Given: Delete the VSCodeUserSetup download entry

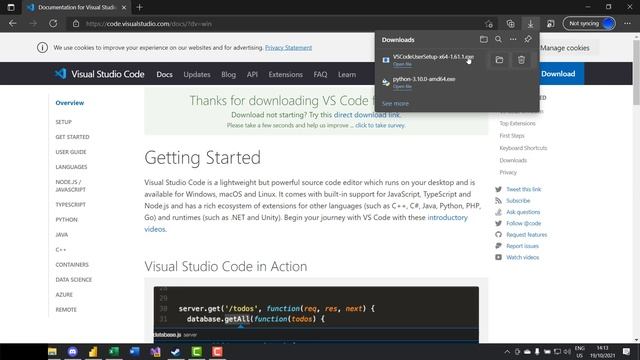Looking at the screenshot, I should pos(521,60).
